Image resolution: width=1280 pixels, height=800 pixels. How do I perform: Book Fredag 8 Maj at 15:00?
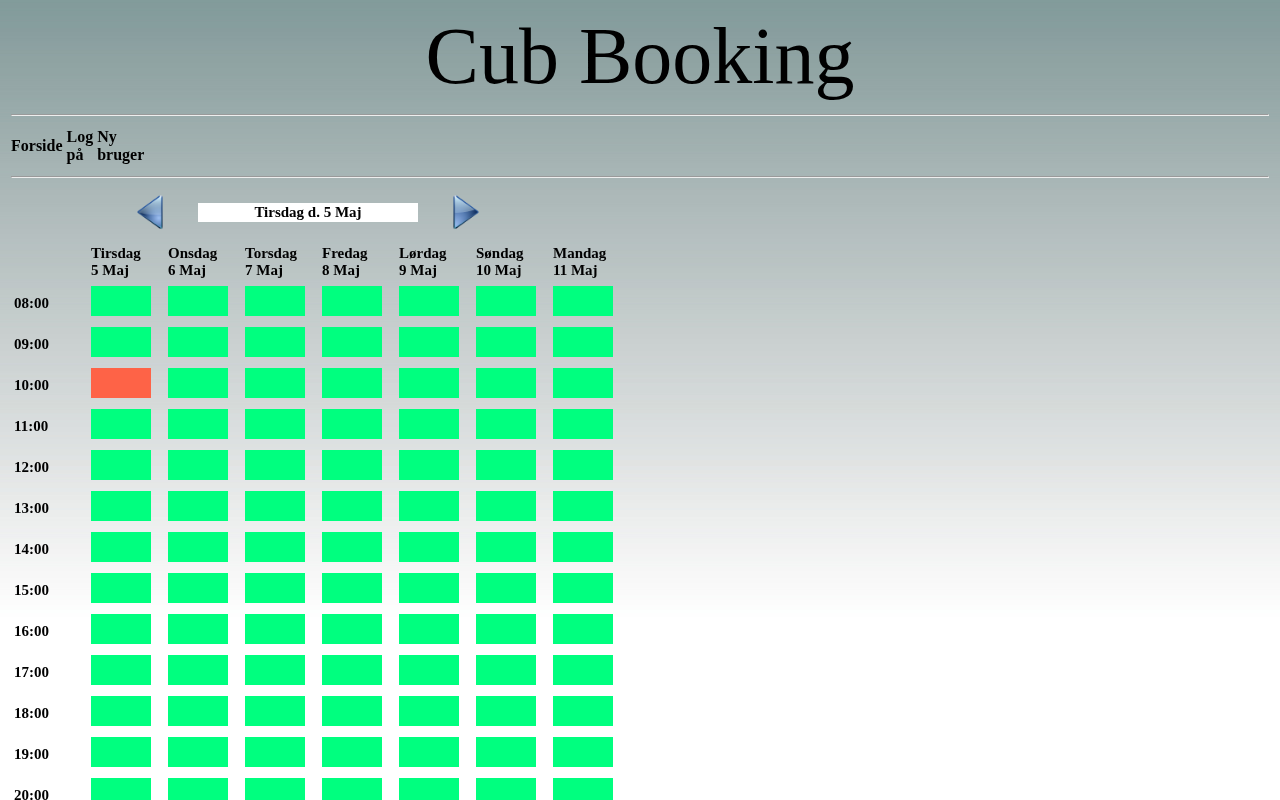(x=352, y=588)
